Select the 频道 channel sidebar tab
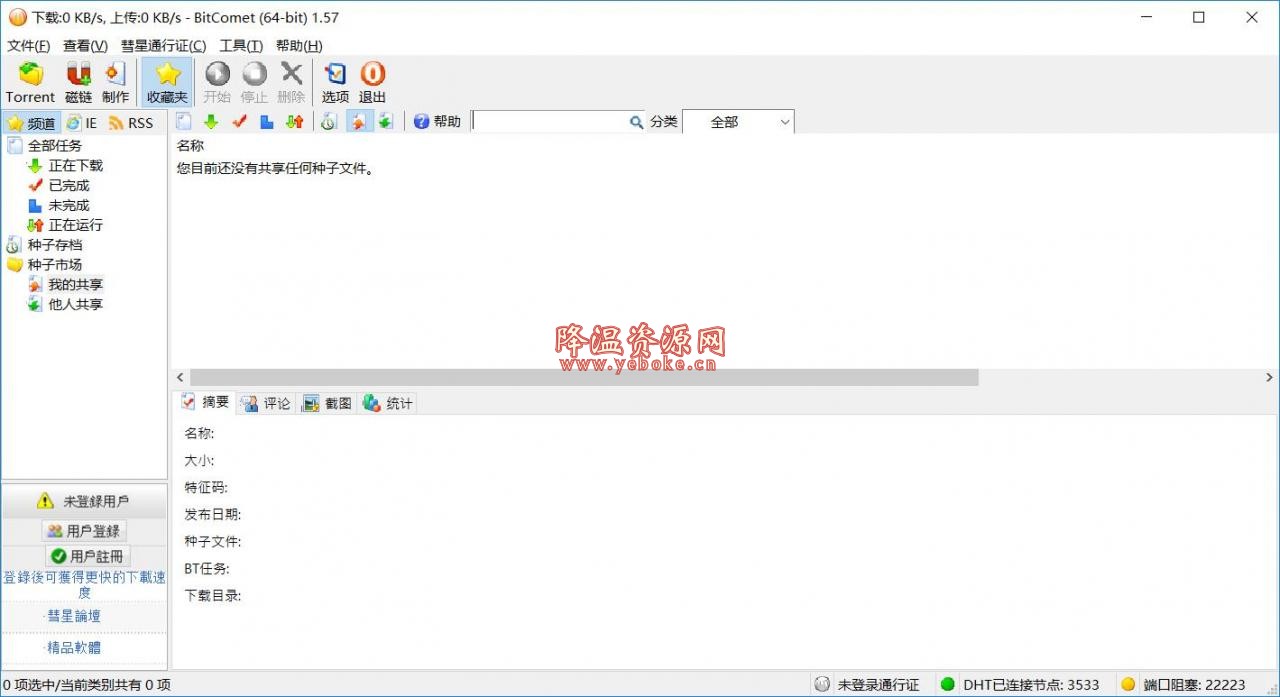 click(31, 123)
